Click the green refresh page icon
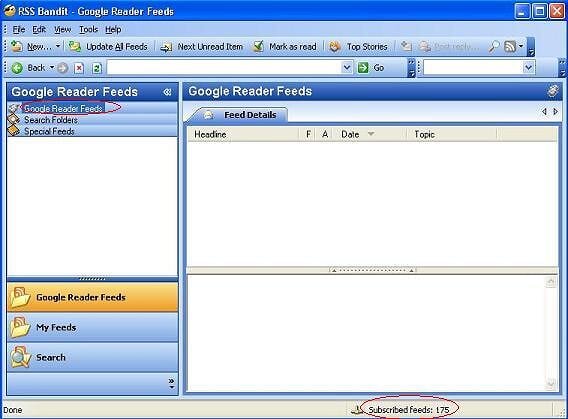Image resolution: width=568 pixels, height=419 pixels. tap(96, 68)
